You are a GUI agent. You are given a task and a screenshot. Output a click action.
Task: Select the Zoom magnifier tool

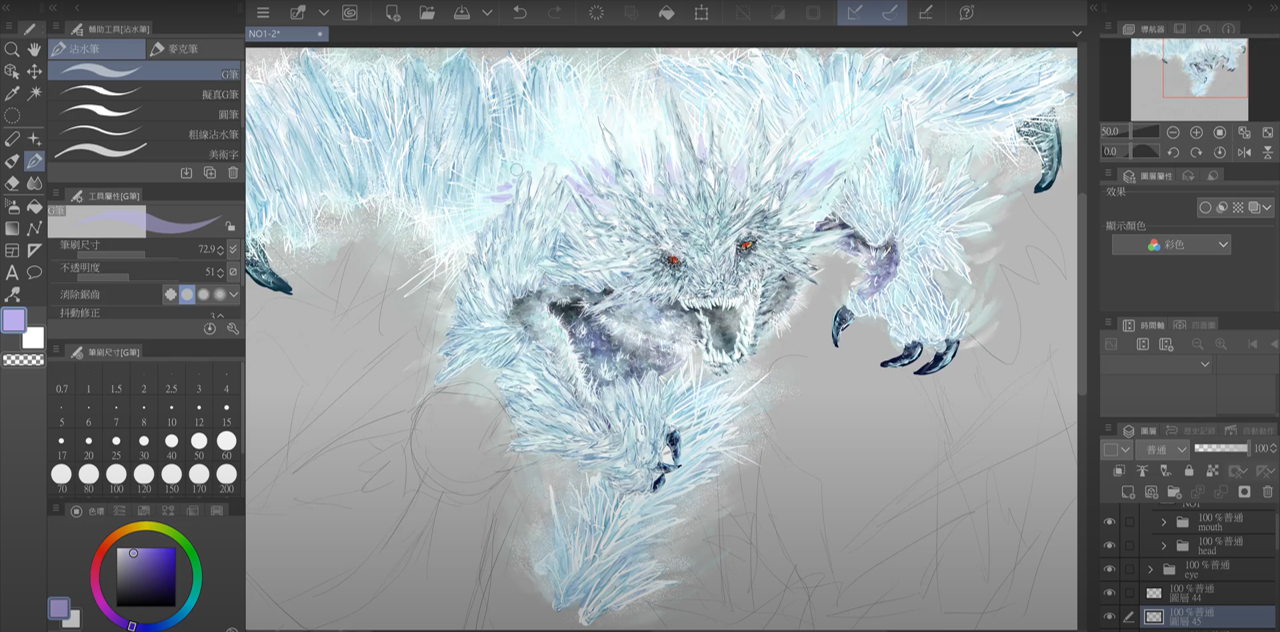point(12,49)
